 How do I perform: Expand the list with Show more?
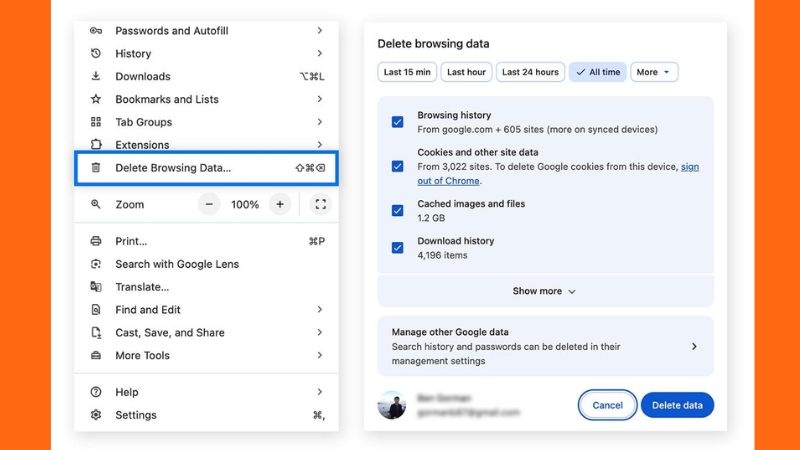coord(544,291)
